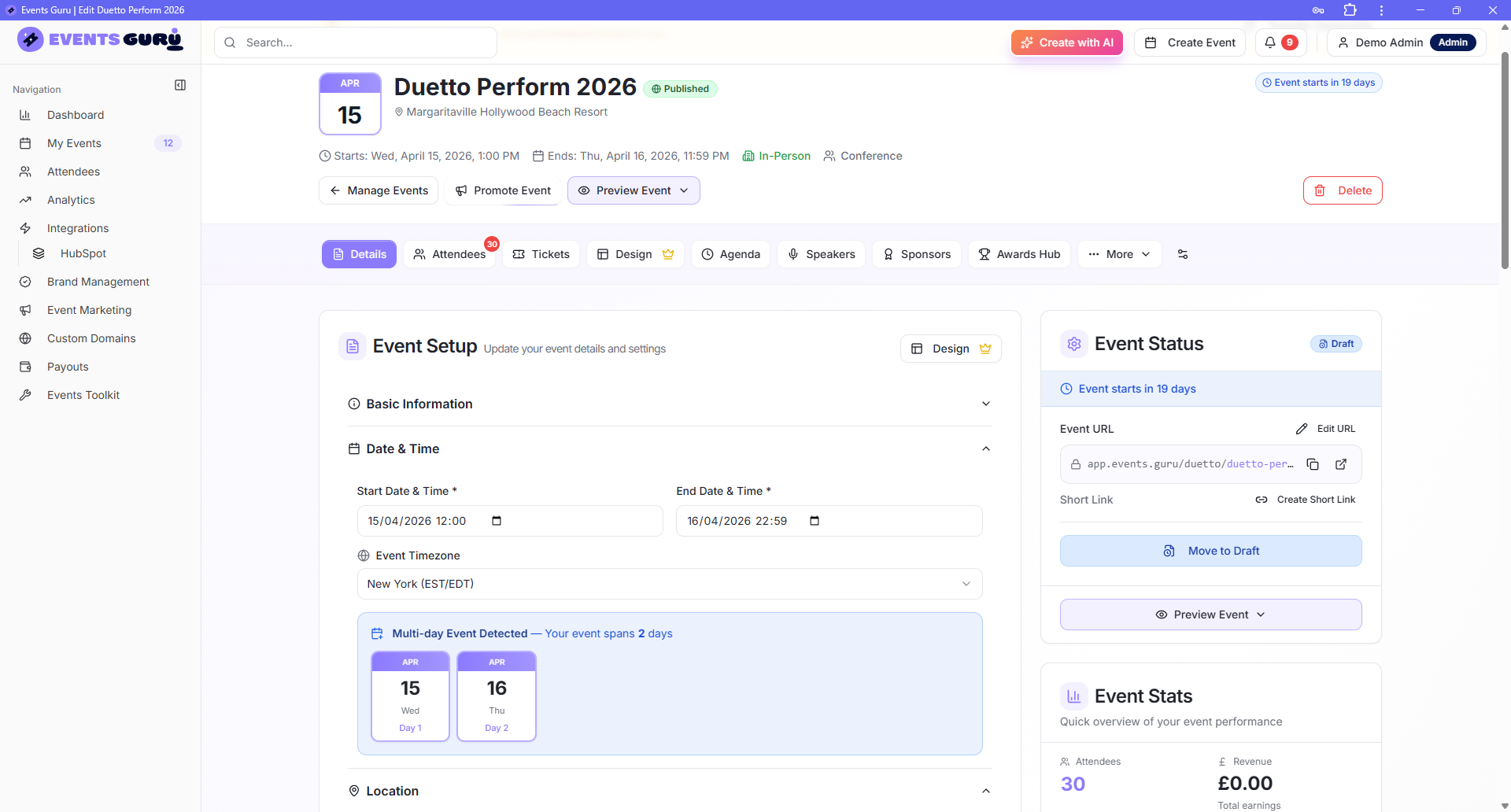The width and height of the screenshot is (1511, 812).
Task: Click the Event Marketing megaphone icon
Action: point(25,310)
